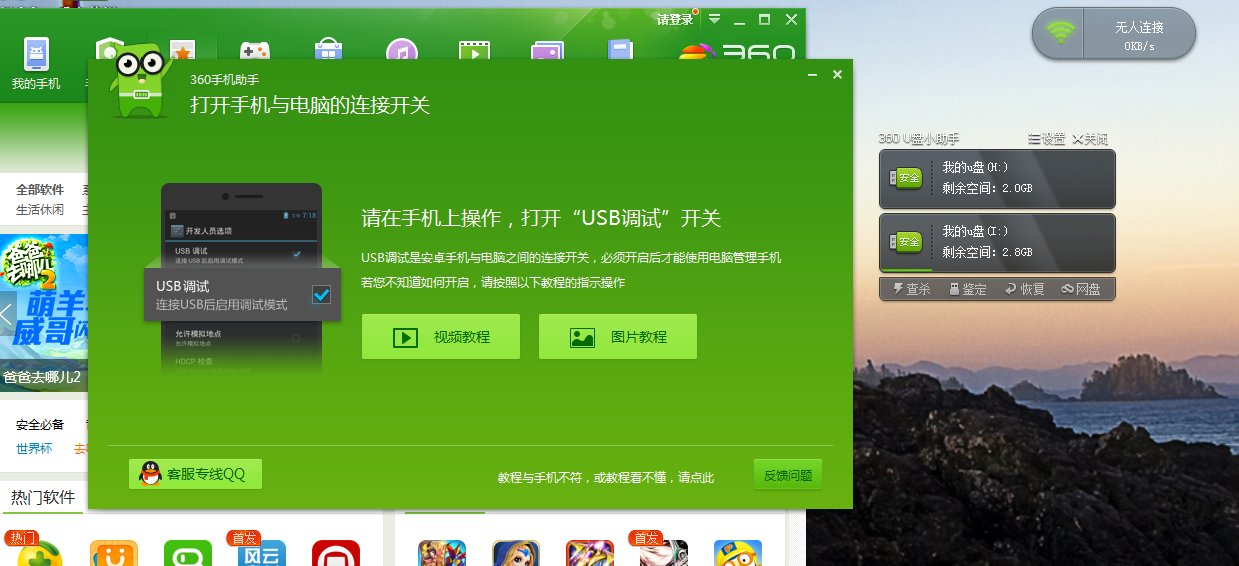Open the red square app icon

point(336,553)
